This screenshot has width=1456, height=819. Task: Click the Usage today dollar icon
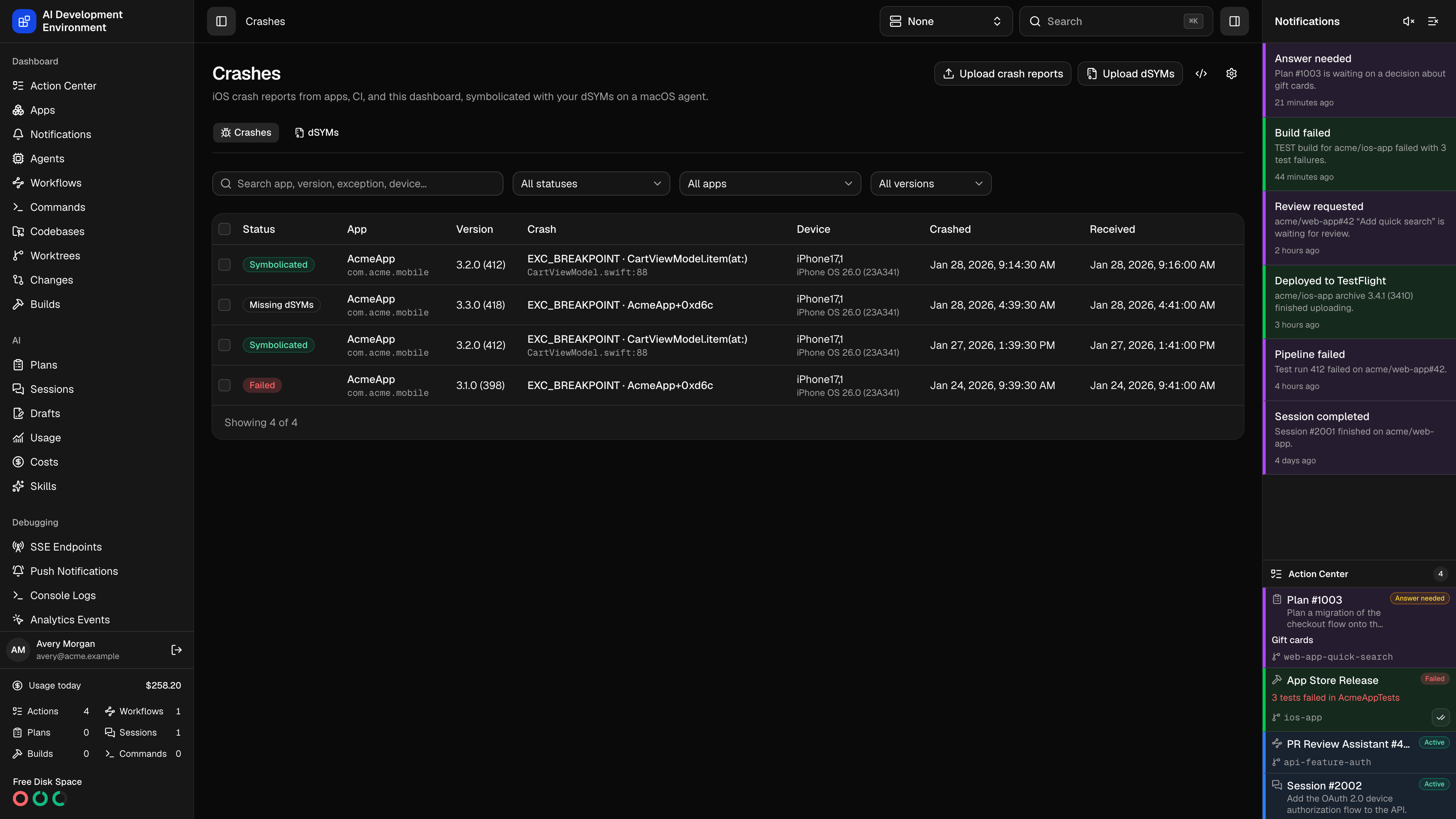(17, 686)
